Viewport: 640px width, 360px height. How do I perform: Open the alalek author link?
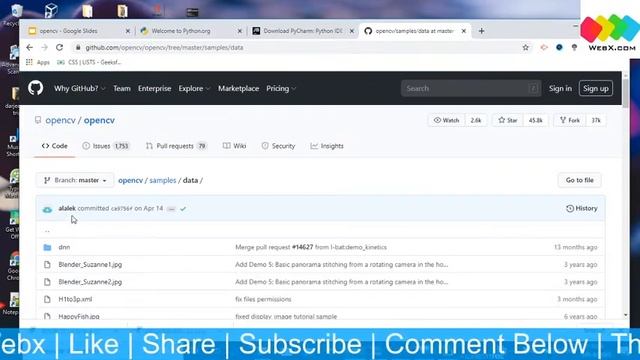click(67, 208)
